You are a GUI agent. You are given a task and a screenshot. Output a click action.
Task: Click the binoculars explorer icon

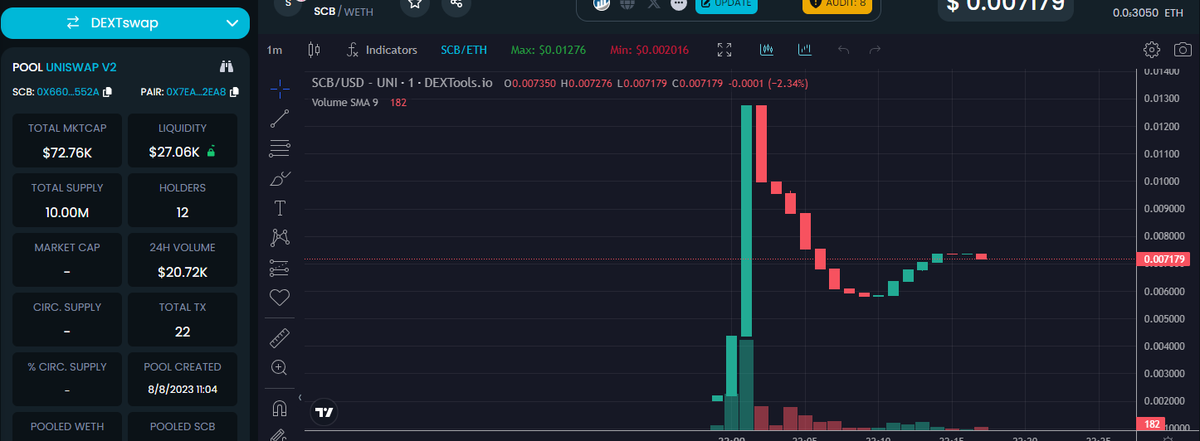226,67
